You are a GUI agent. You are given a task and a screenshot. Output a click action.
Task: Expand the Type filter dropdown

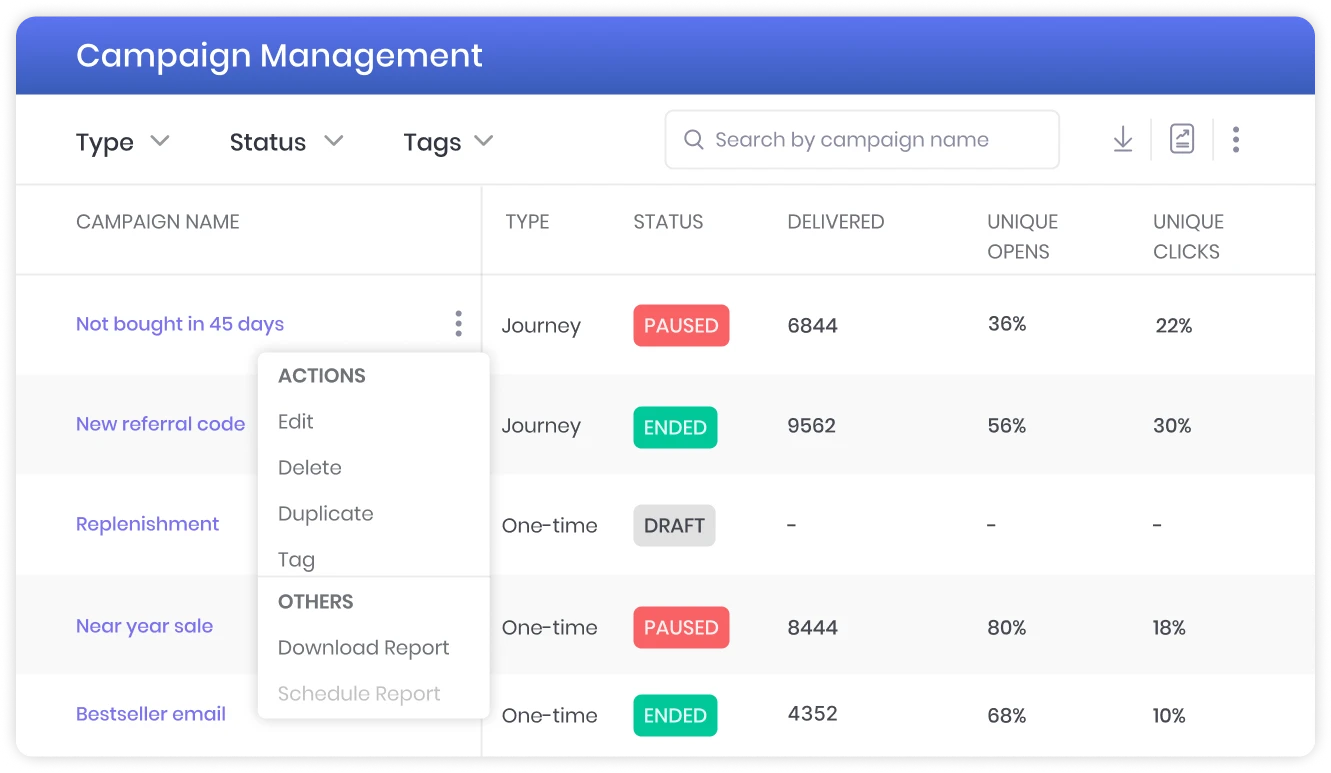point(123,142)
